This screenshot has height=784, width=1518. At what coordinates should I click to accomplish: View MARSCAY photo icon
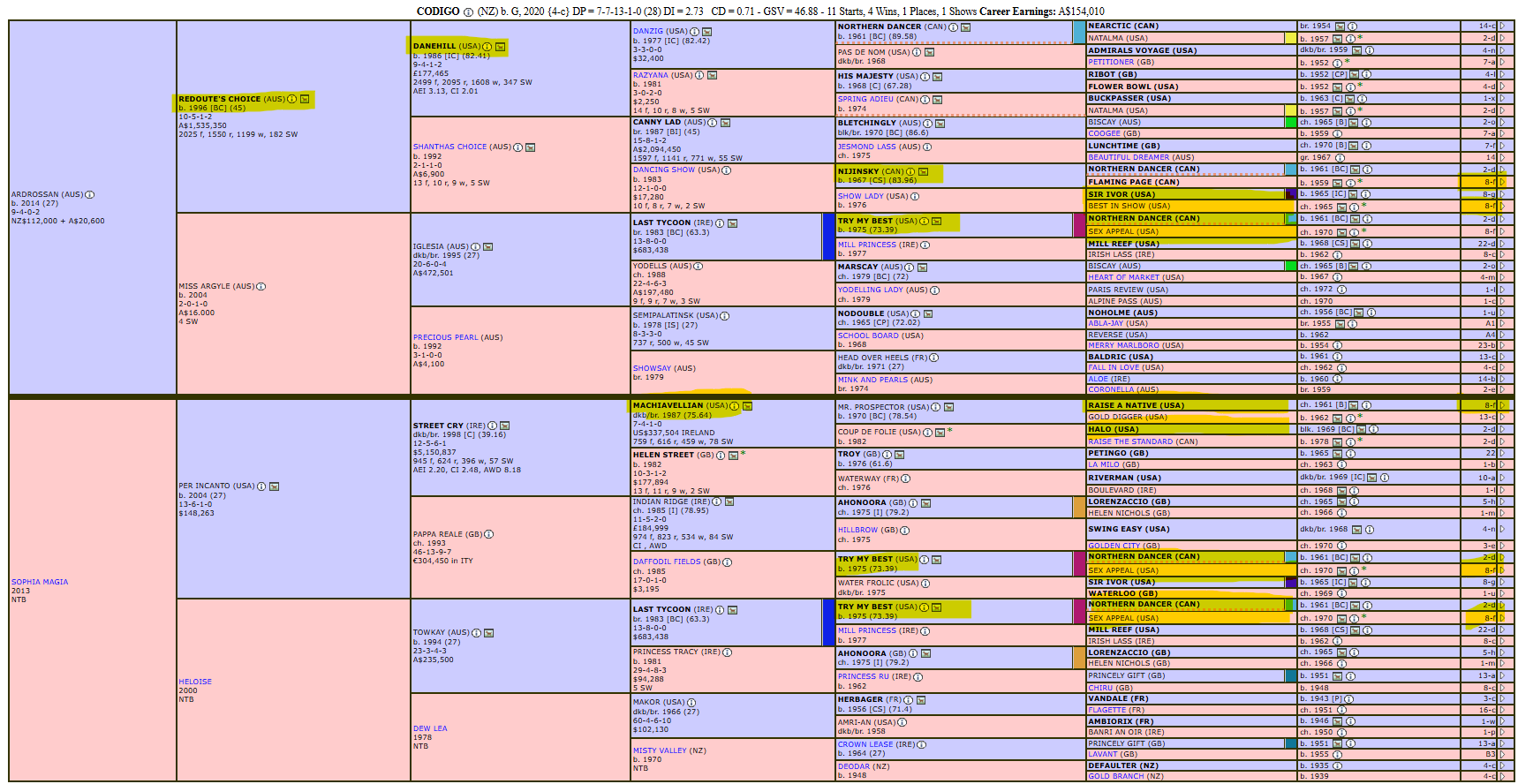coord(922,267)
